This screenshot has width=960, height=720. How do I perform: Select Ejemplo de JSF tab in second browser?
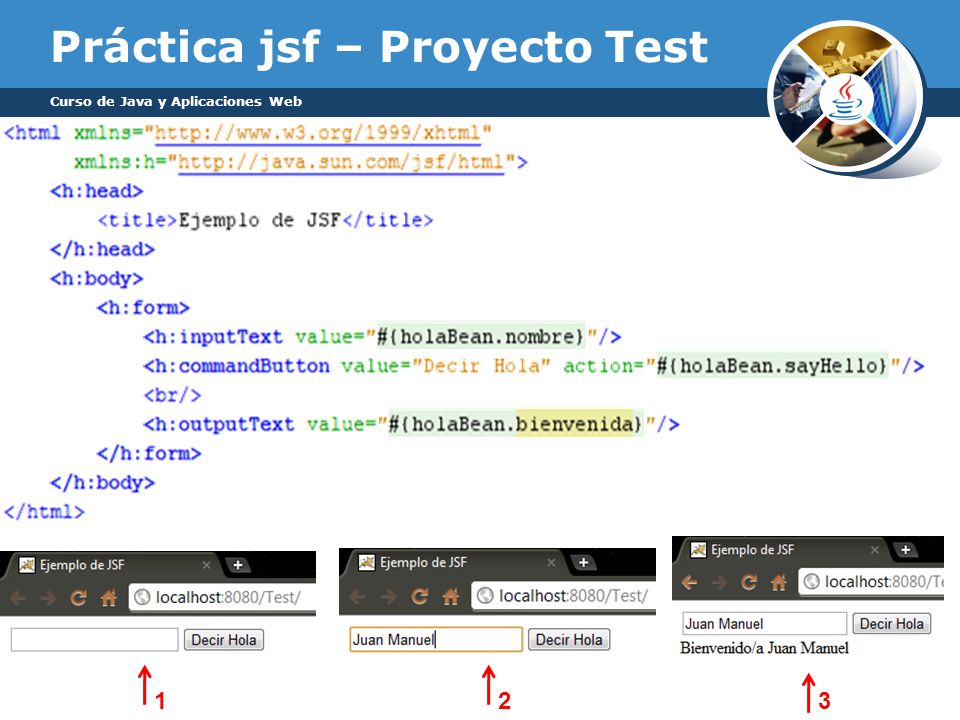click(453, 563)
